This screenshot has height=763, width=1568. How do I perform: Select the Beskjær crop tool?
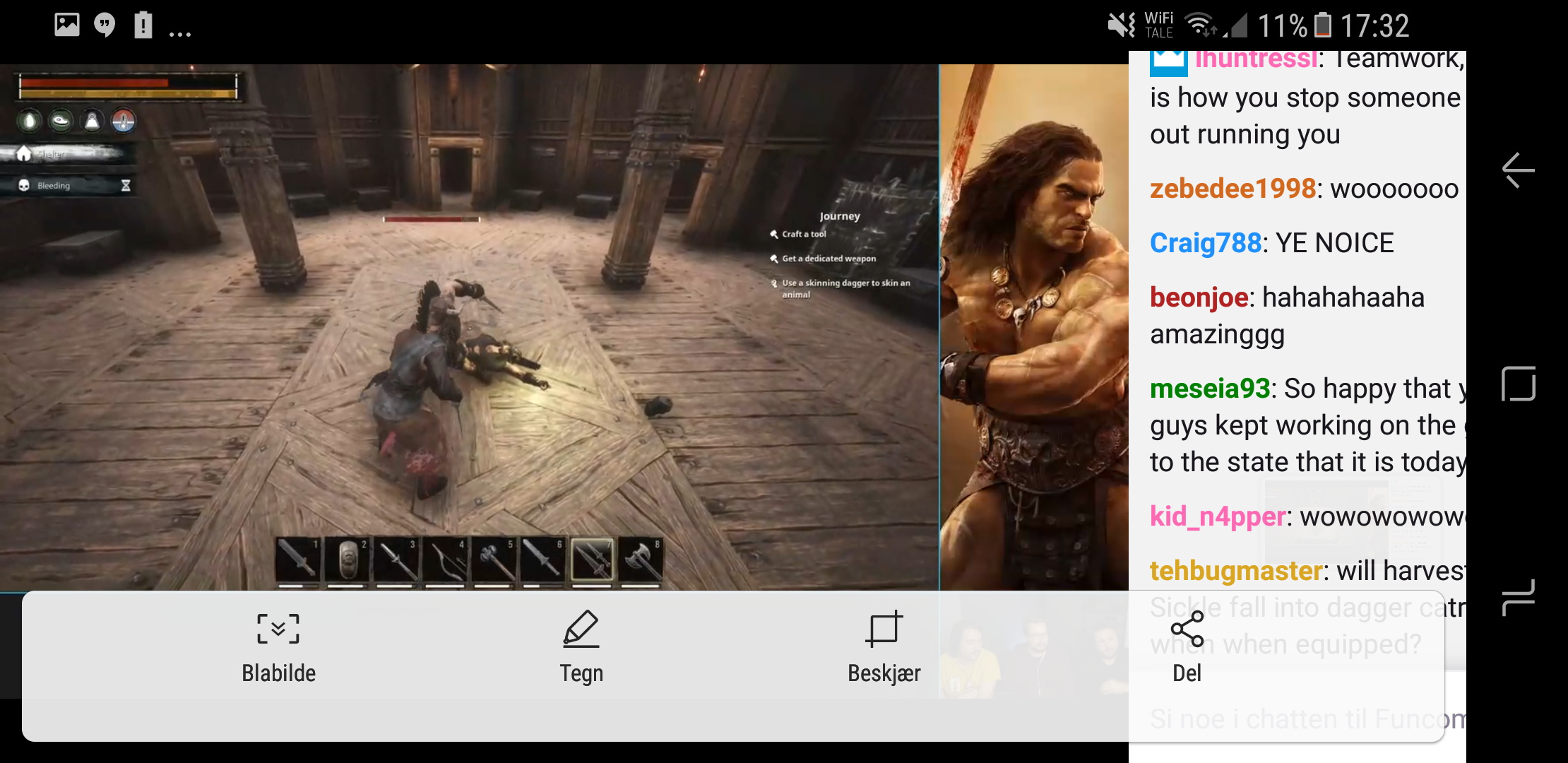tap(884, 628)
